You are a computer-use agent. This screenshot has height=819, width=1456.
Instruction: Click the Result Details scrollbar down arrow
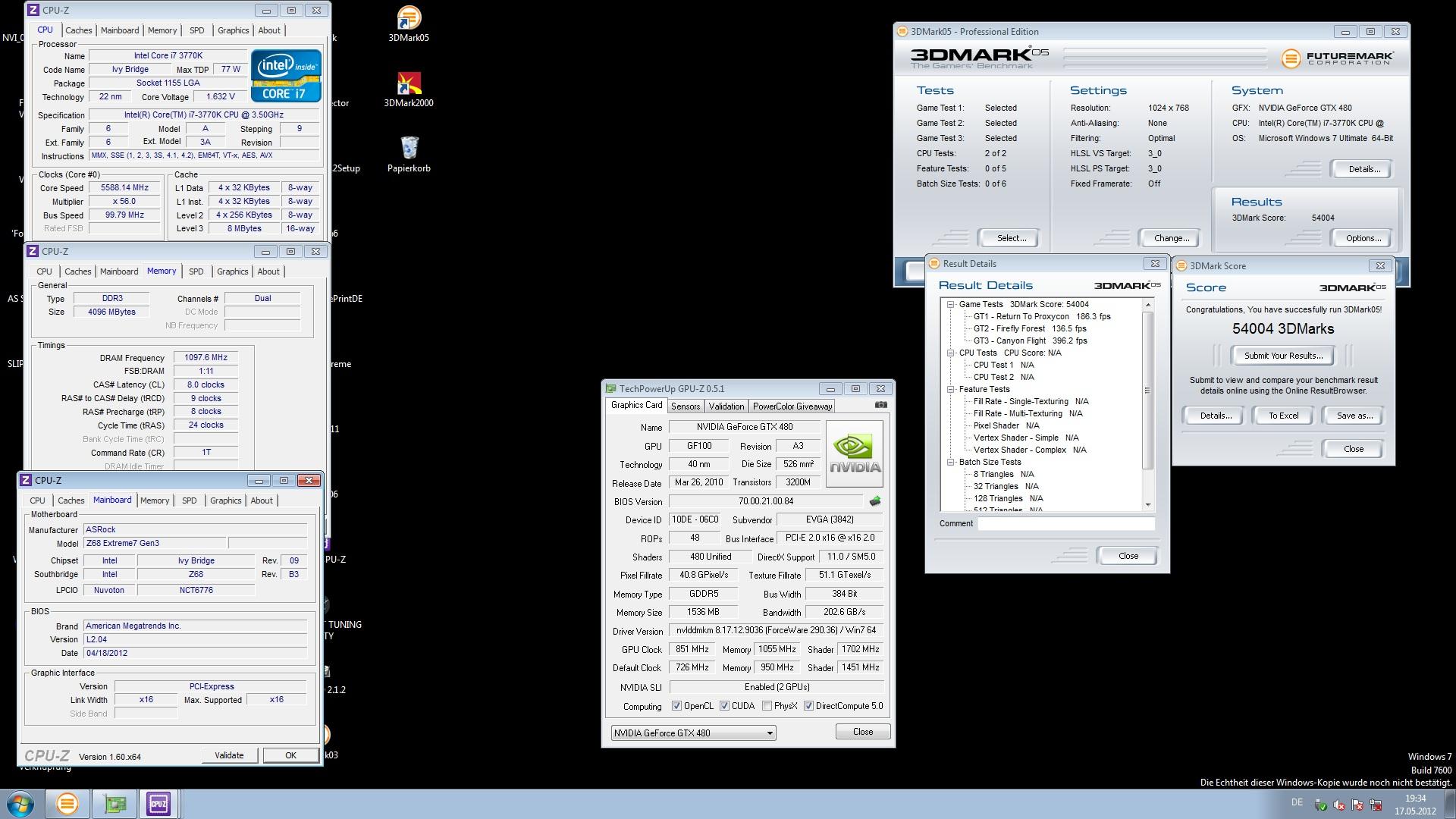point(1148,505)
